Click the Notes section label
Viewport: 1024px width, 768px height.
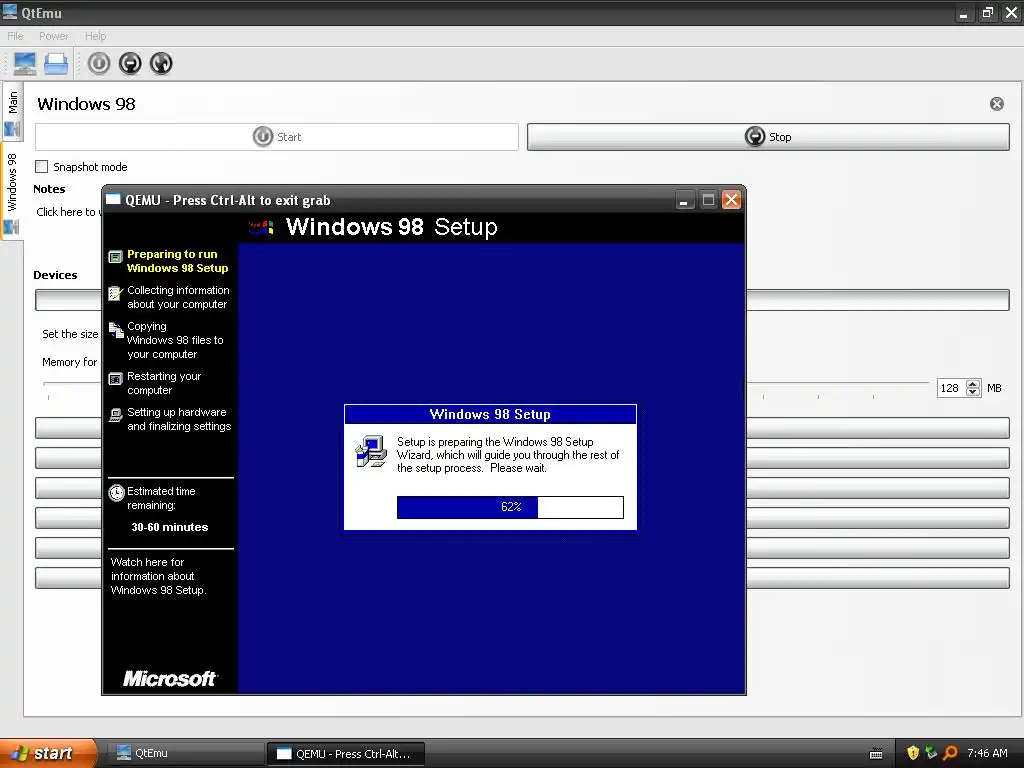pyautogui.click(x=50, y=189)
